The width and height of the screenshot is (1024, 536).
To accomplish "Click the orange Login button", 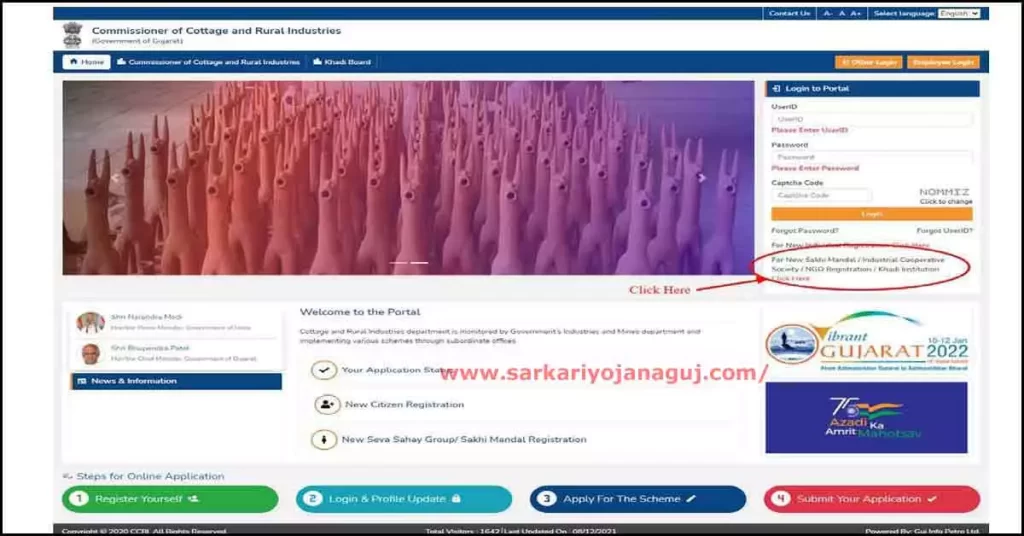I will point(871,214).
